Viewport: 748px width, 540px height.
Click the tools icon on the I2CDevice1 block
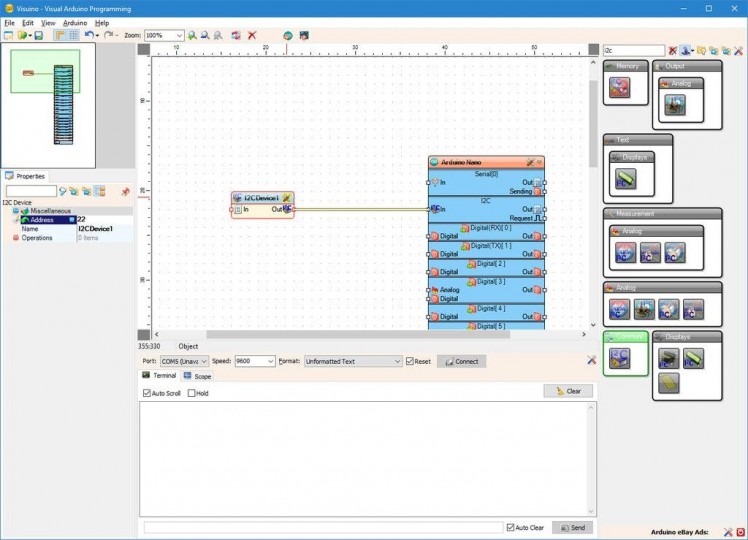tap(286, 198)
